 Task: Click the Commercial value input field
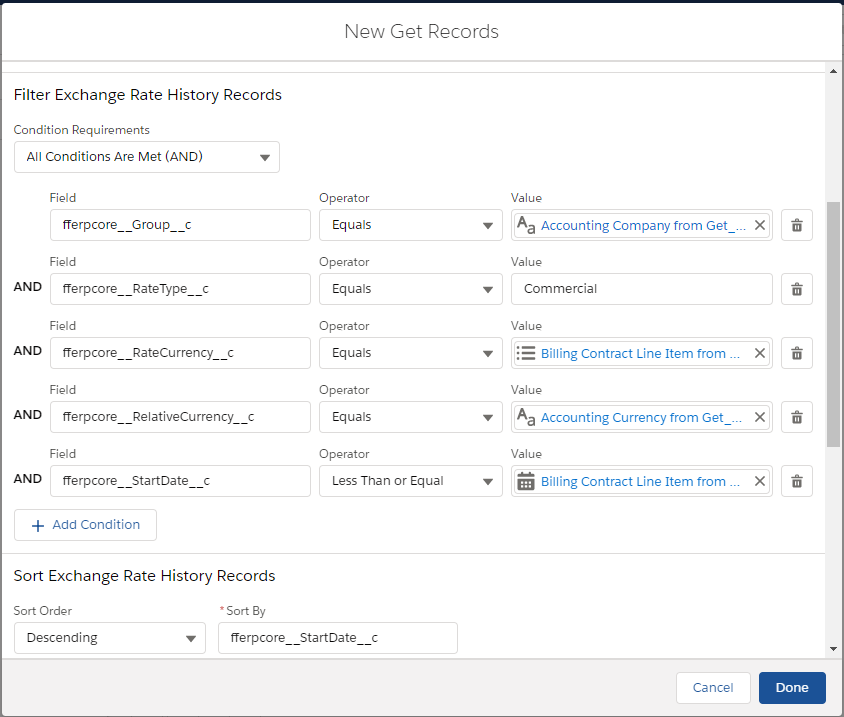tap(641, 289)
